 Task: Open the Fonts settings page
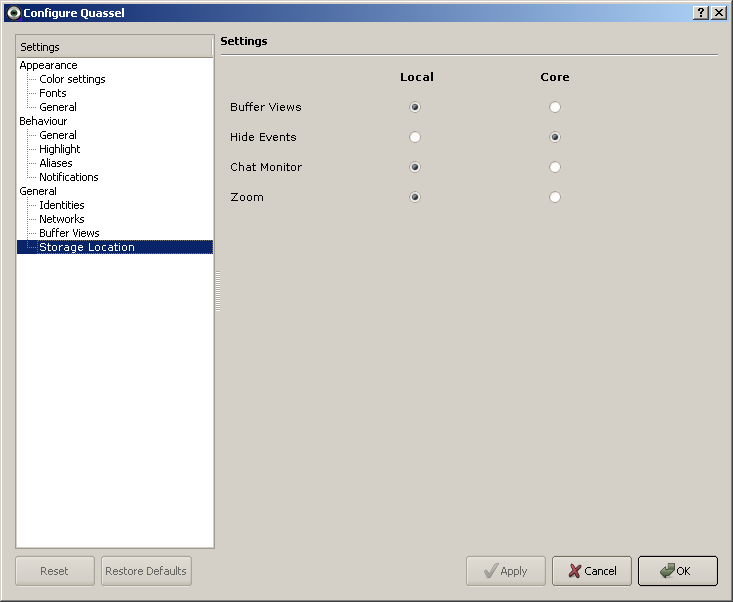coord(52,93)
